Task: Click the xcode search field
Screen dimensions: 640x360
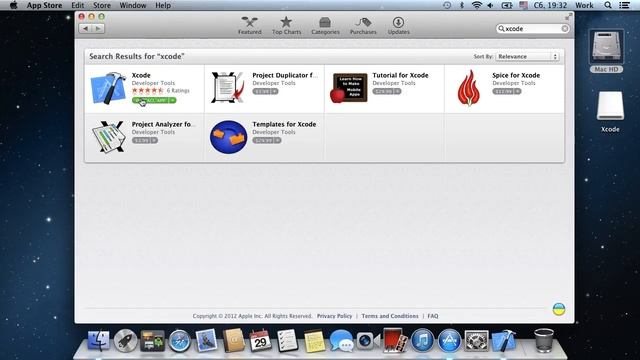Action: tap(532, 29)
